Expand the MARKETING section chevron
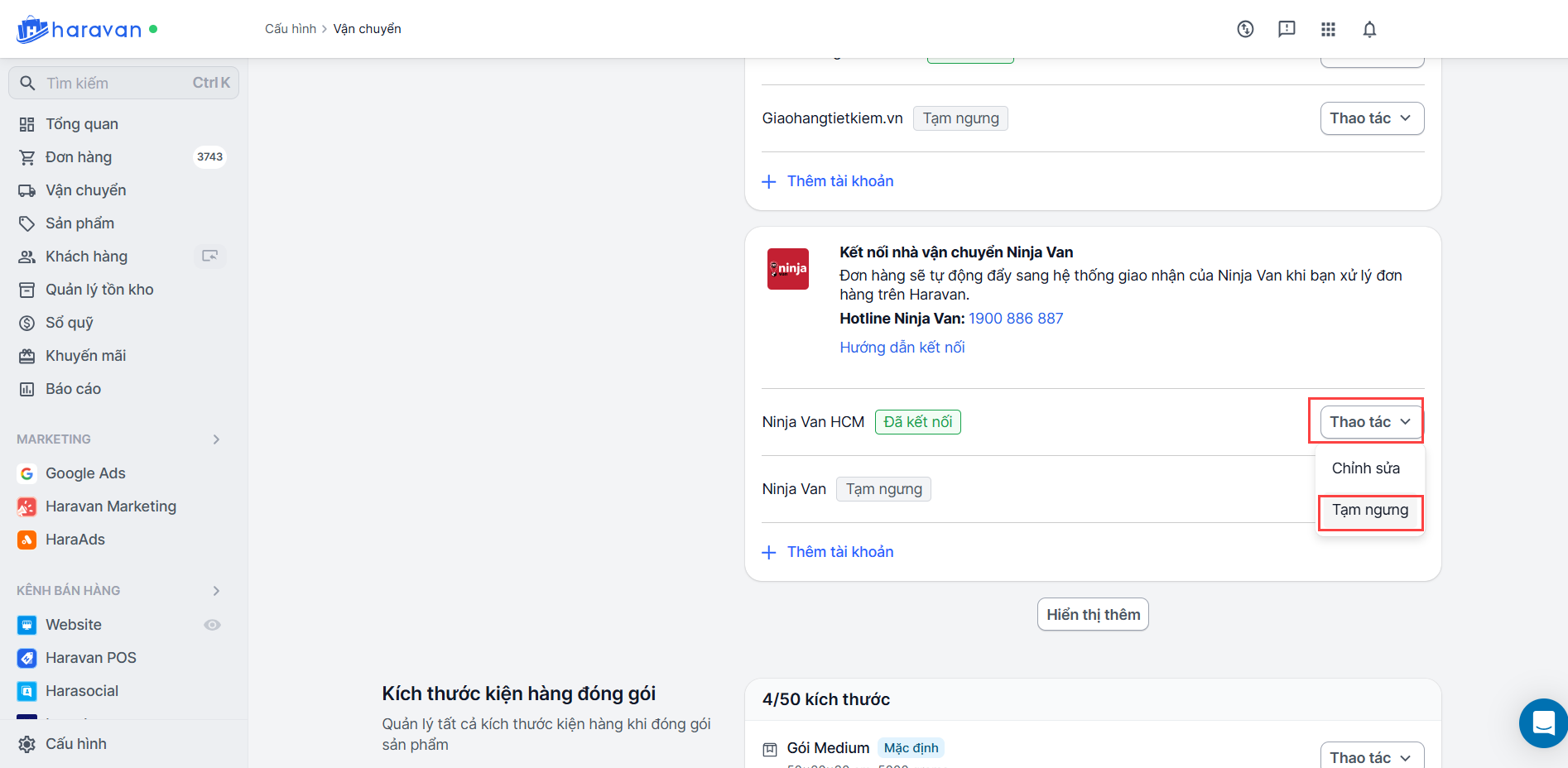Screen dimensions: 1568x768 click(216, 439)
